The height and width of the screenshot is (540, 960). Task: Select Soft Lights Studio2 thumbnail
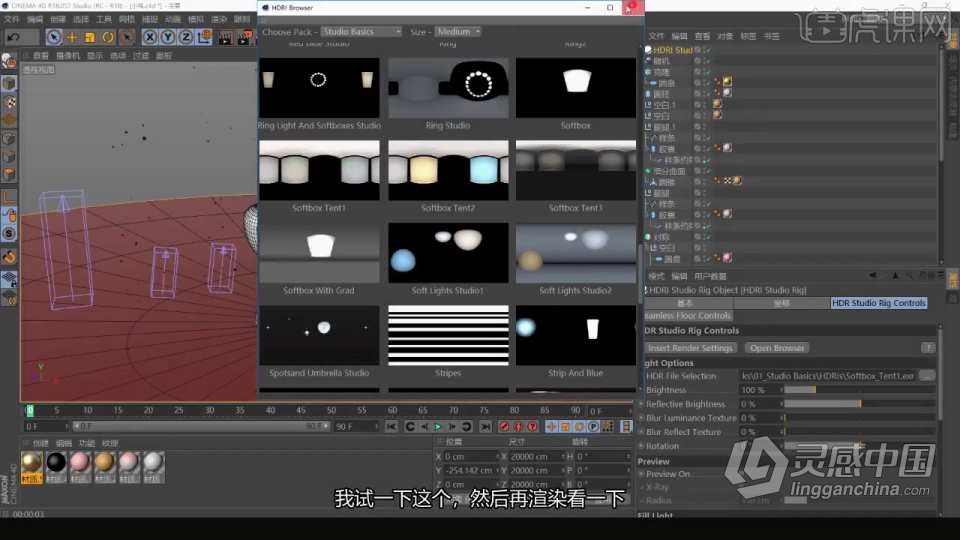point(576,253)
